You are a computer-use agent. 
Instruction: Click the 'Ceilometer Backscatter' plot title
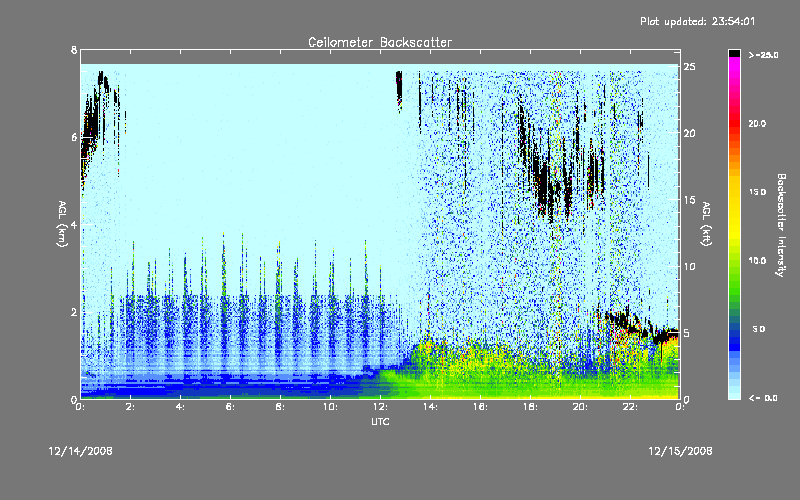pos(380,42)
